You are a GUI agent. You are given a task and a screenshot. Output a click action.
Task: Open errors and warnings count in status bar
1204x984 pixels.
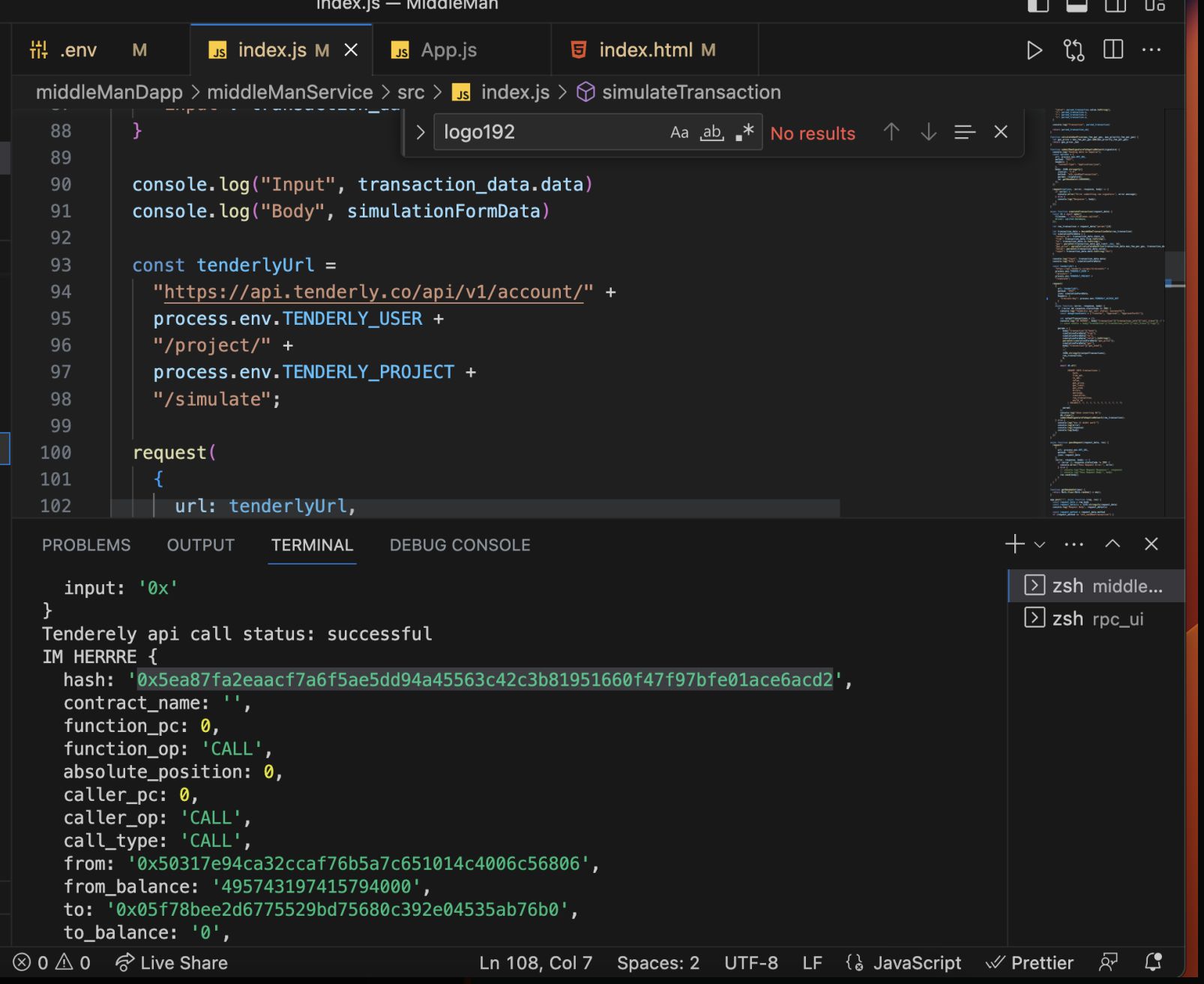pos(52,963)
